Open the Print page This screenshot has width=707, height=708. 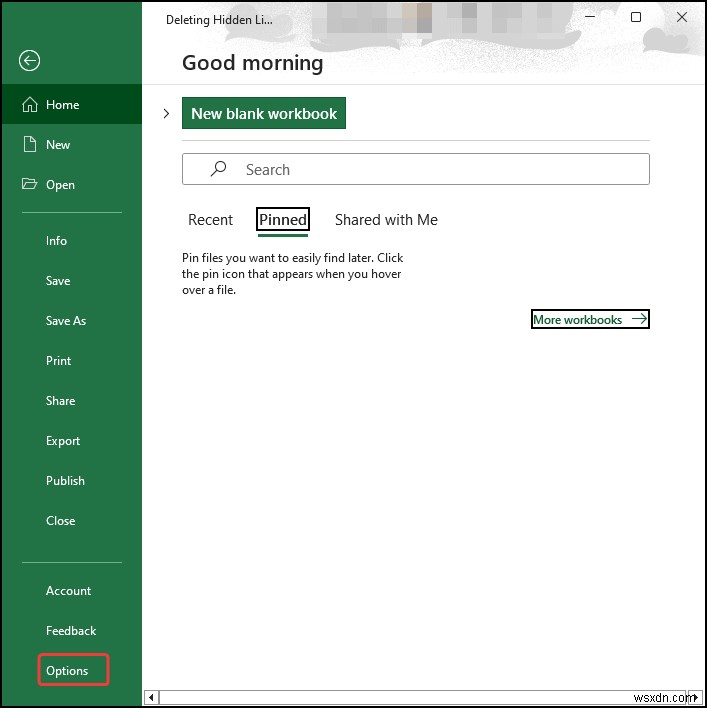72,361
